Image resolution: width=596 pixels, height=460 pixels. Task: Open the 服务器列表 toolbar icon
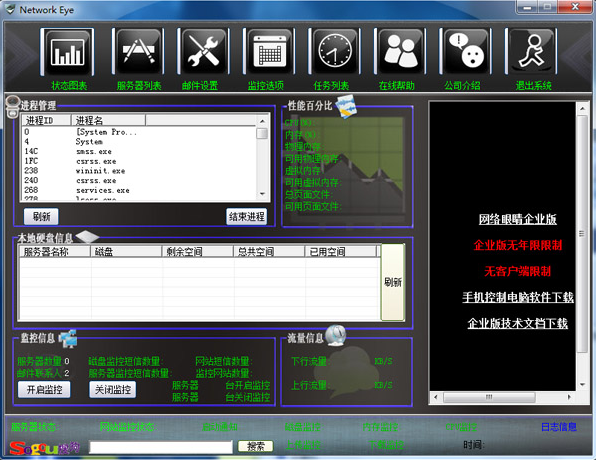pyautogui.click(x=138, y=52)
